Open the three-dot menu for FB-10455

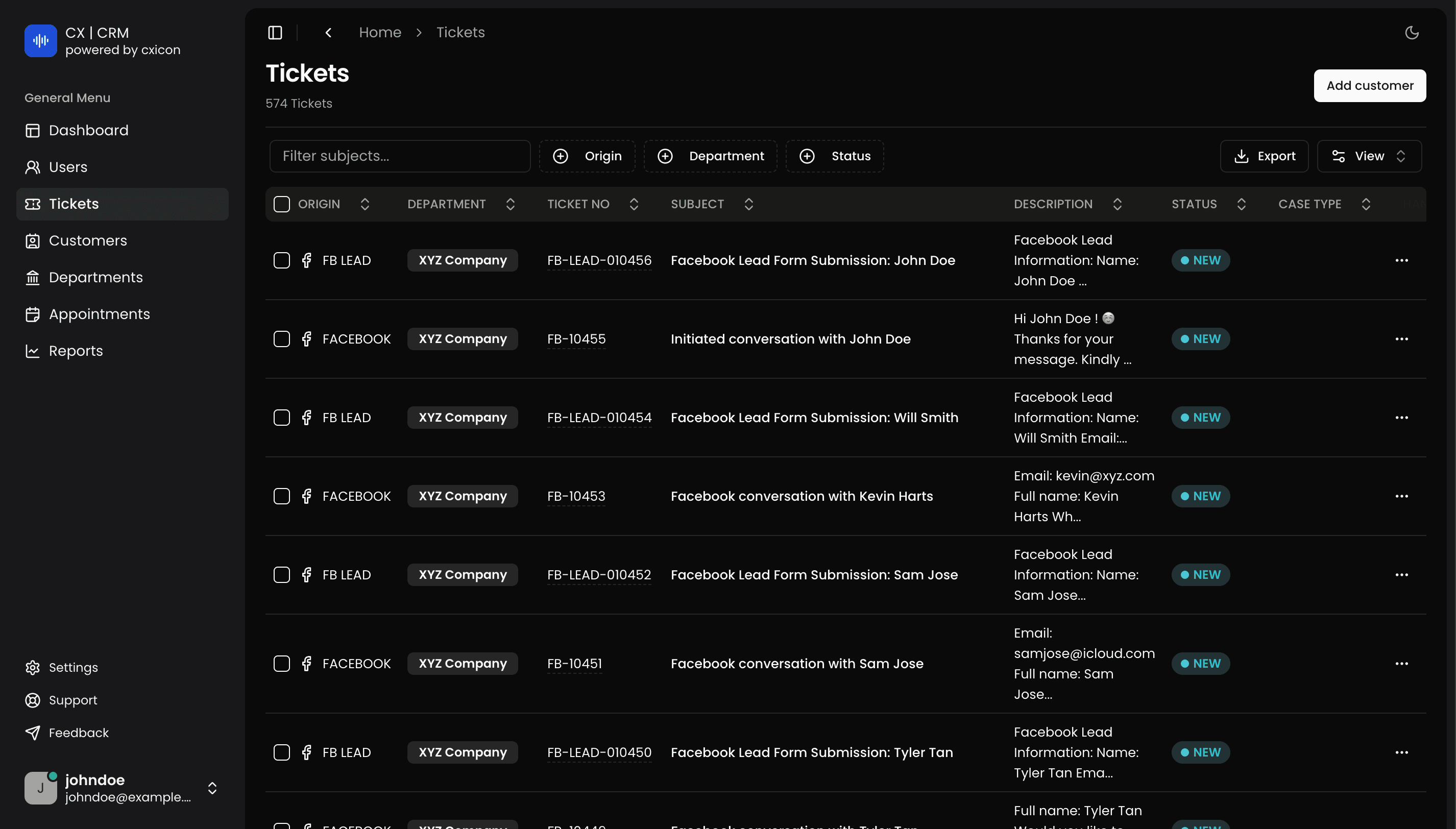[x=1401, y=339]
